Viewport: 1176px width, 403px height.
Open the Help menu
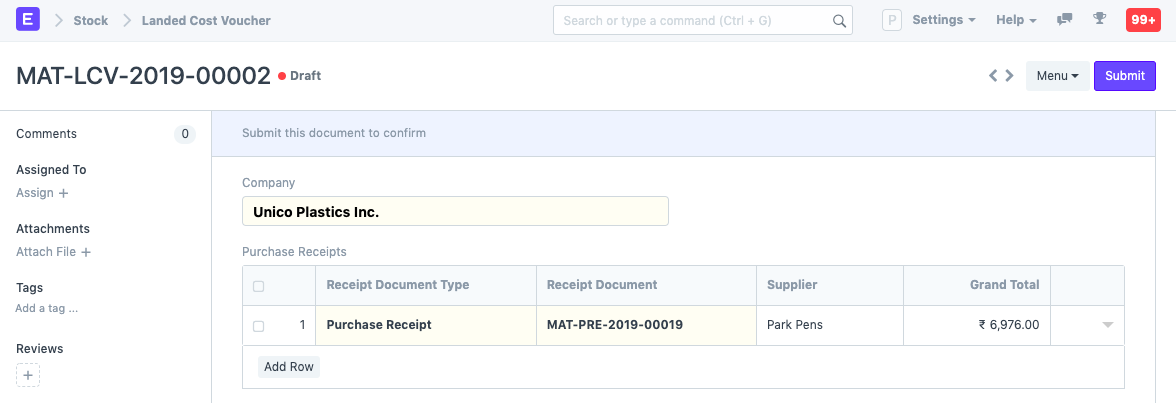pyautogui.click(x=1016, y=20)
